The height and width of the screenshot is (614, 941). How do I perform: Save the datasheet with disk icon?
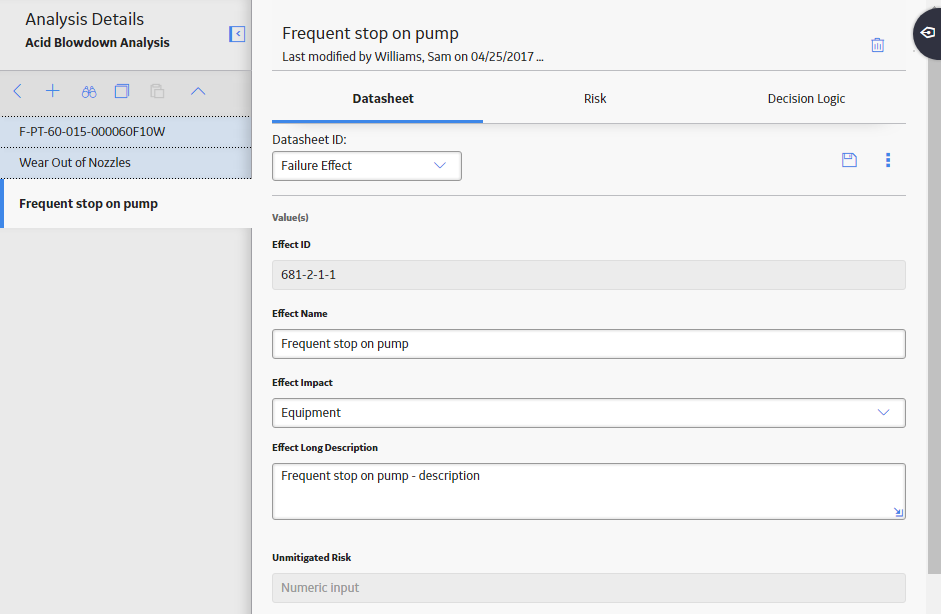coord(849,160)
